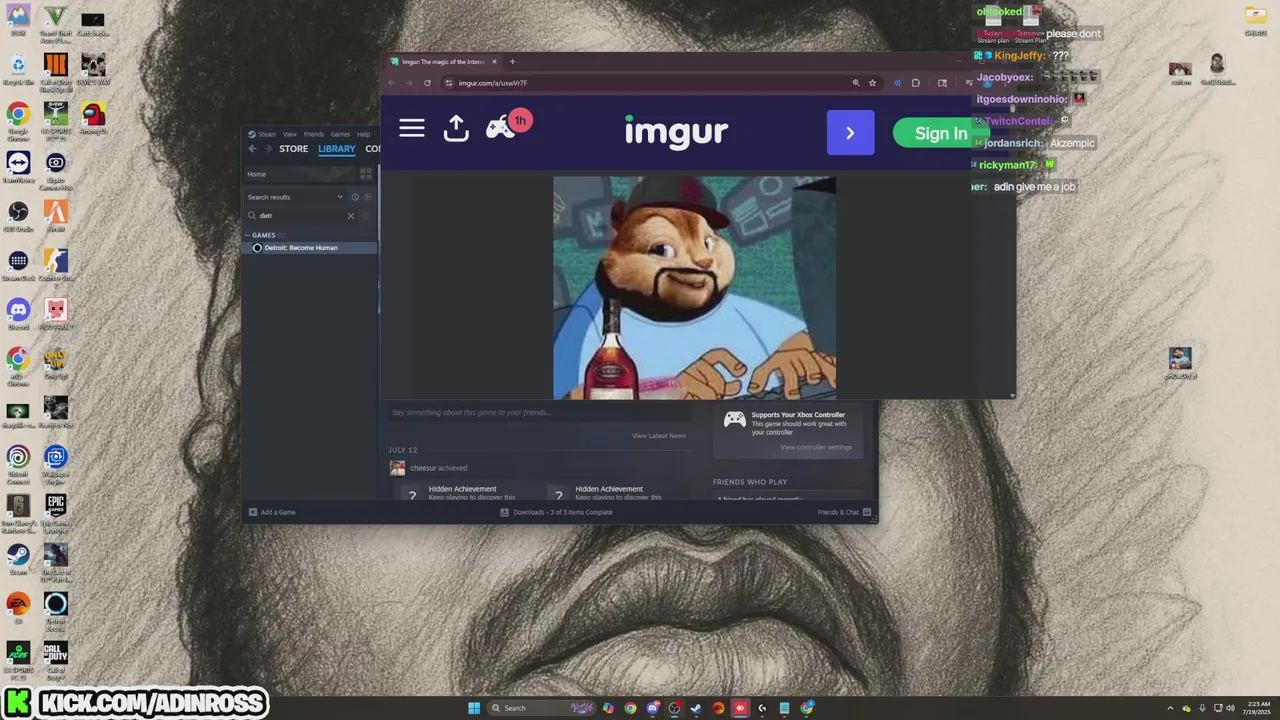The height and width of the screenshot is (720, 1280).
Task: Open the Chrome zoom magnifier icon
Action: (x=856, y=83)
